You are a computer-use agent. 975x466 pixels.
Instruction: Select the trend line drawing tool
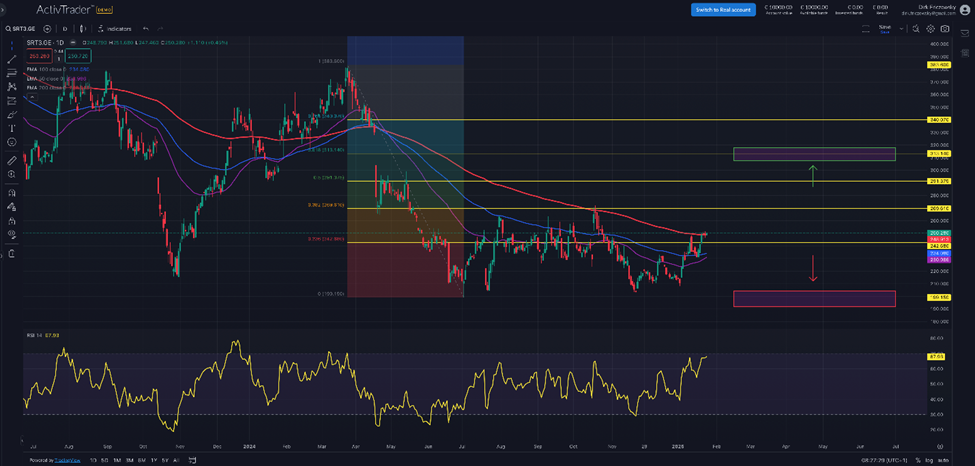(12, 59)
